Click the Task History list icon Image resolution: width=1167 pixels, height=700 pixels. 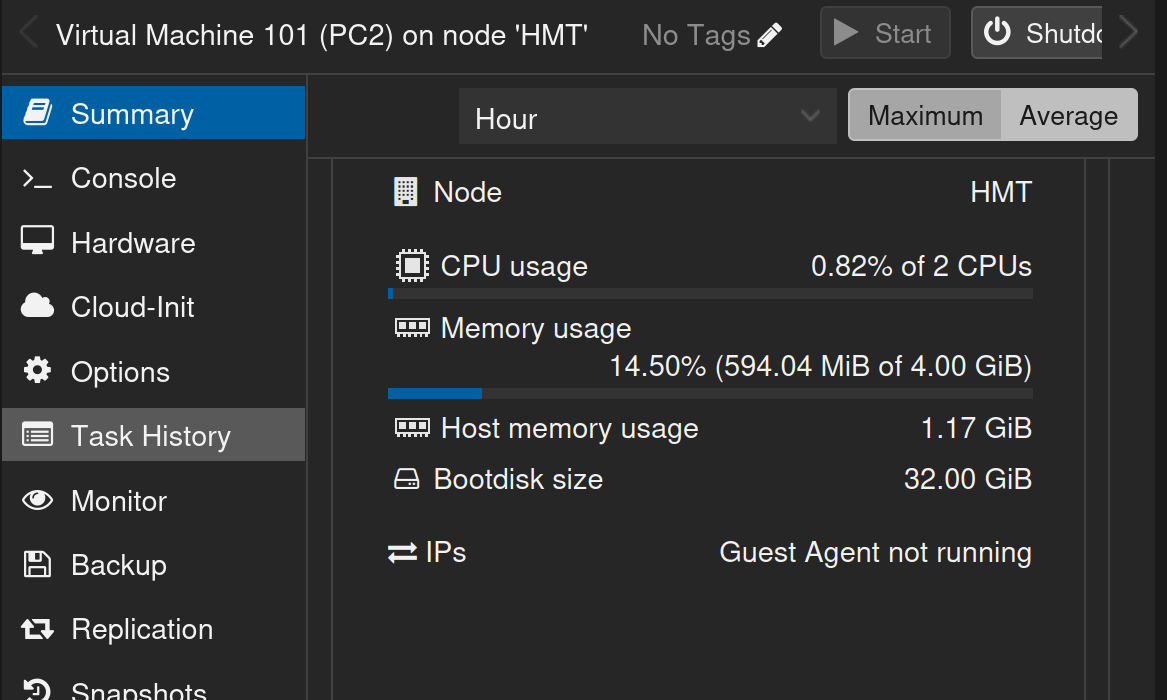click(x=37, y=434)
